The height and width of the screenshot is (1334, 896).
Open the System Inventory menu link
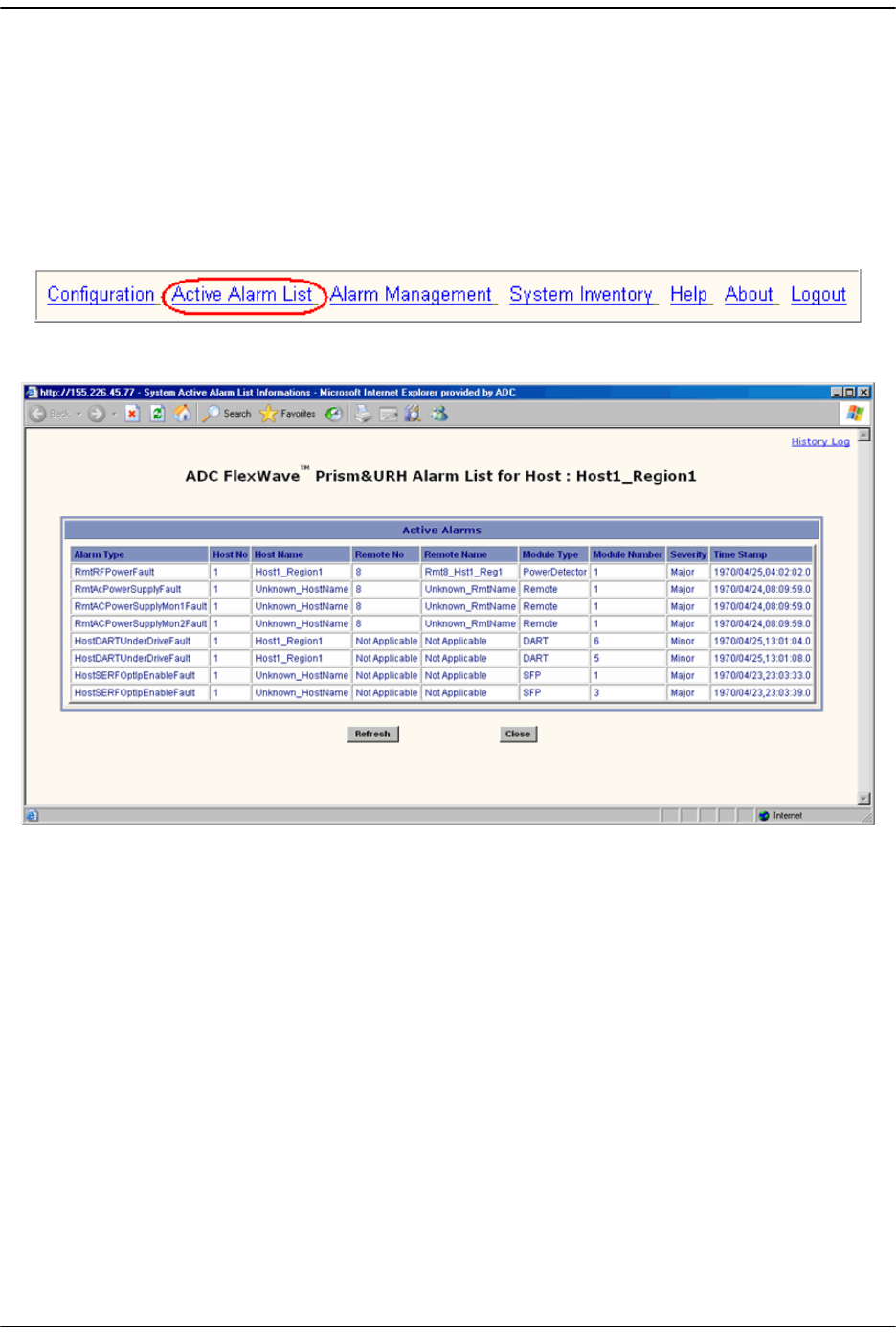(581, 295)
